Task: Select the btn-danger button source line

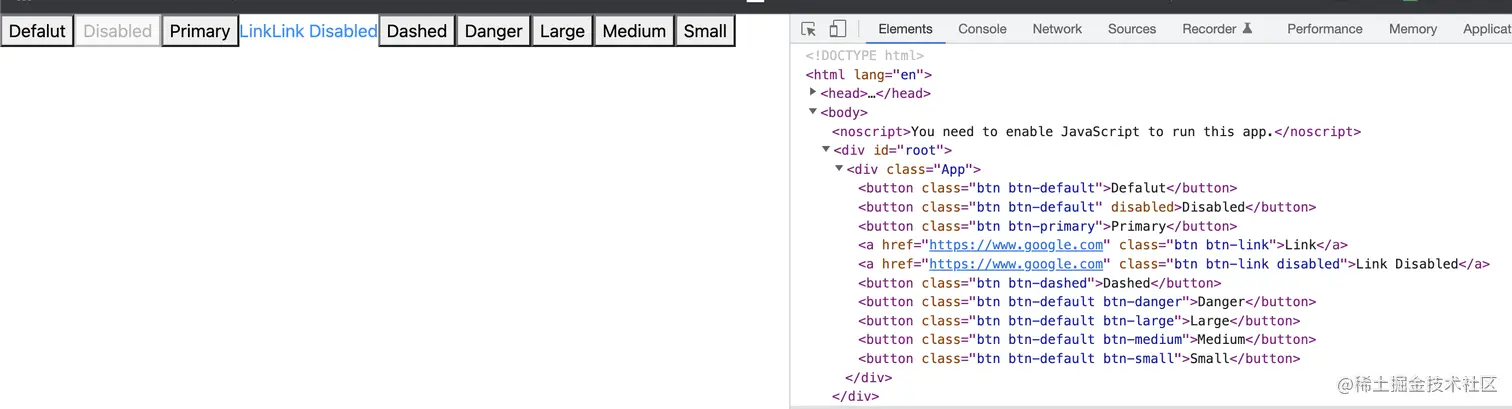Action: 1086,302
